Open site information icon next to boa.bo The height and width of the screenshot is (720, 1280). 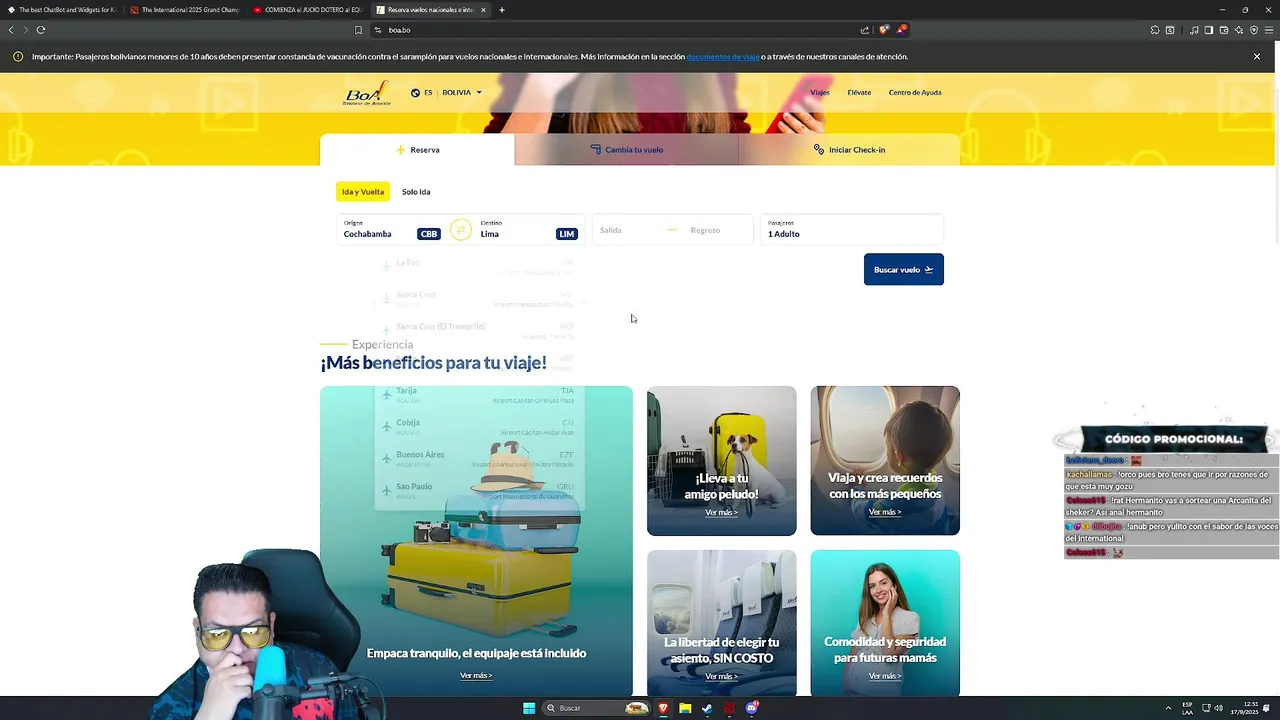click(378, 30)
